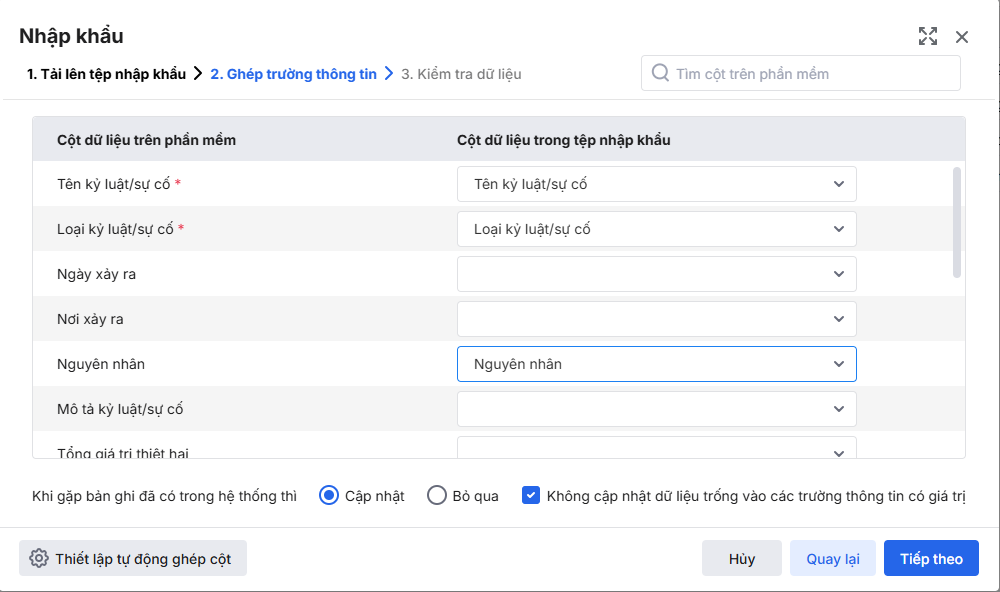Click the Tìm cột trên phần mềm search field
Viewport: 1000px width, 592px height.
tap(810, 73)
